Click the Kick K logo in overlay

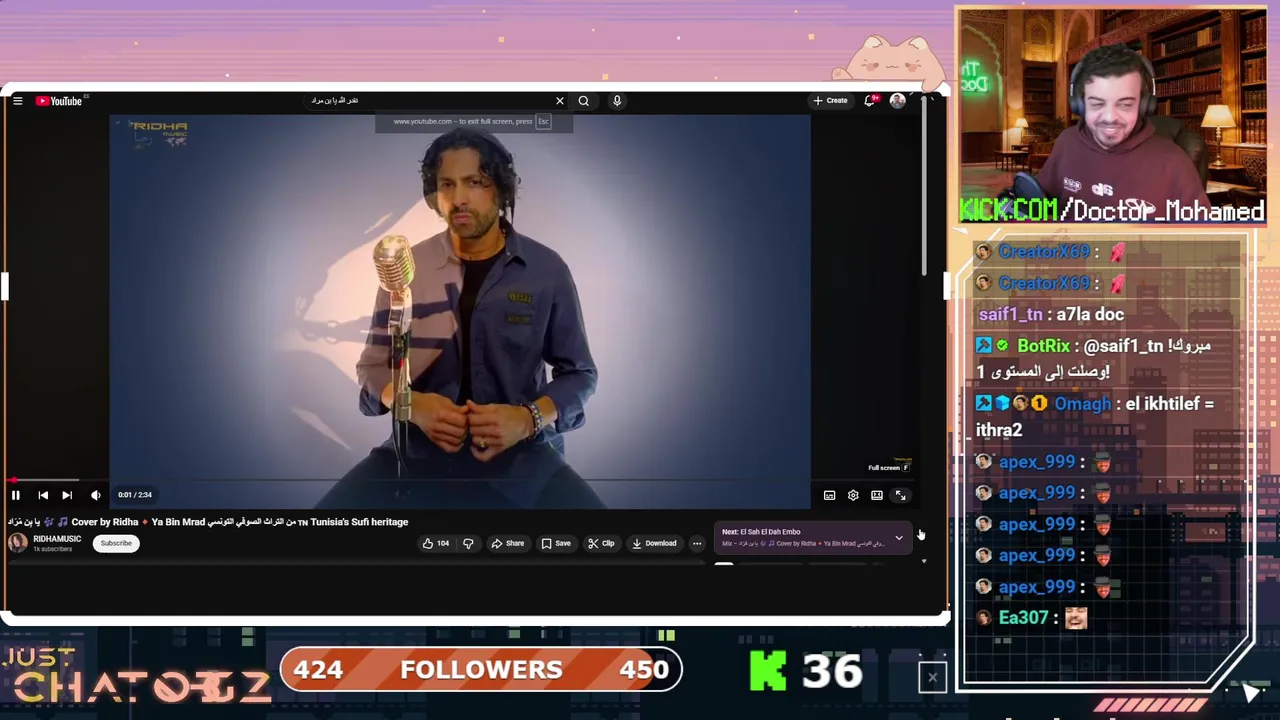pyautogui.click(x=768, y=672)
